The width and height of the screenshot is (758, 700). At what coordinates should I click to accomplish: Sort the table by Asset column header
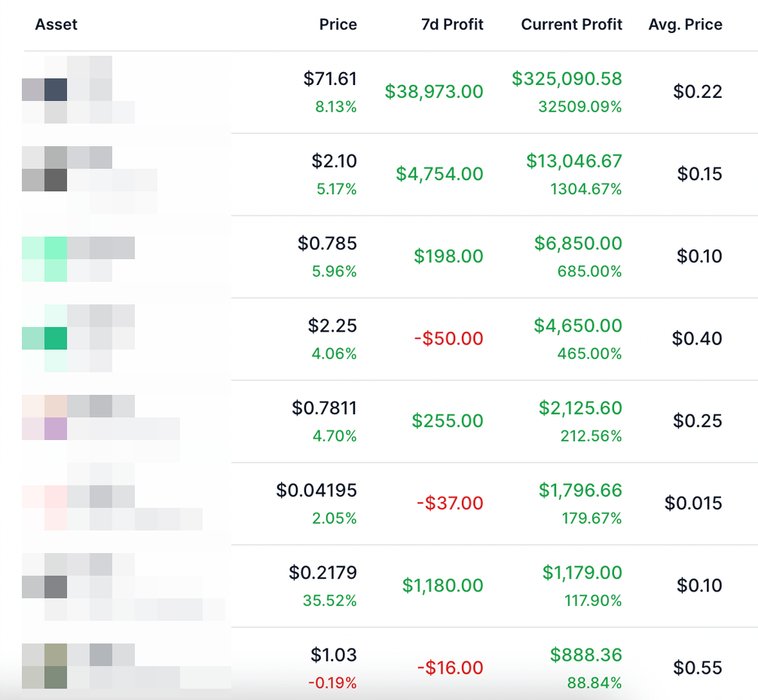coord(56,24)
